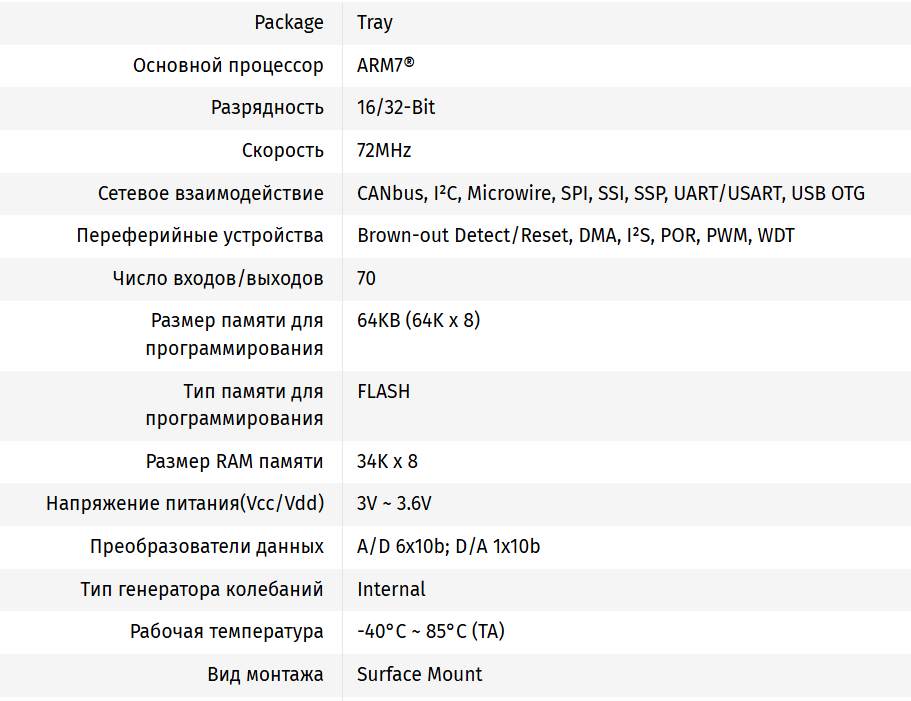The width and height of the screenshot is (911, 701).
Task: Click the '72MHz' speed value
Action: pos(384,151)
